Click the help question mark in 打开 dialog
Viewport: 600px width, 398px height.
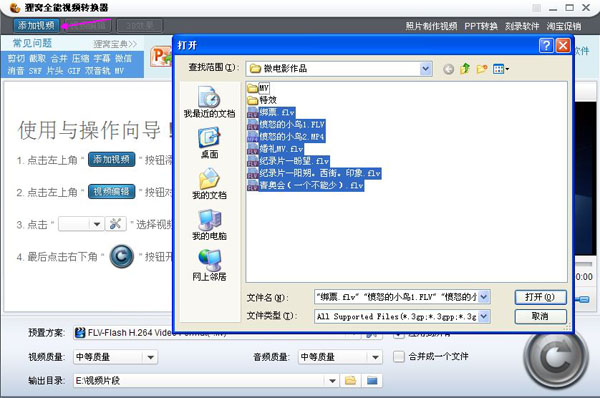pyautogui.click(x=546, y=46)
